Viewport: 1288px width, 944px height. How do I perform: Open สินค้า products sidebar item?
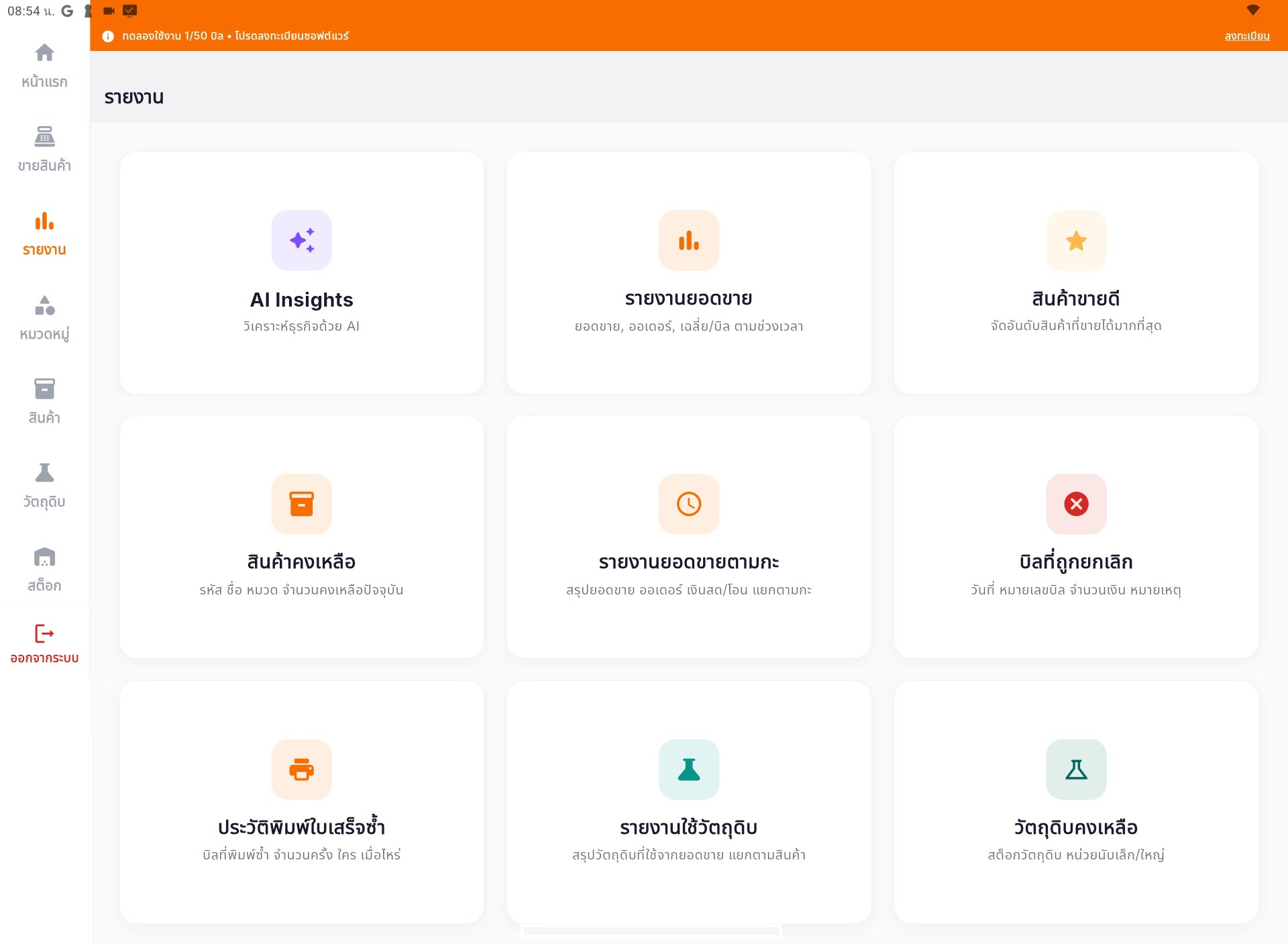coord(44,401)
